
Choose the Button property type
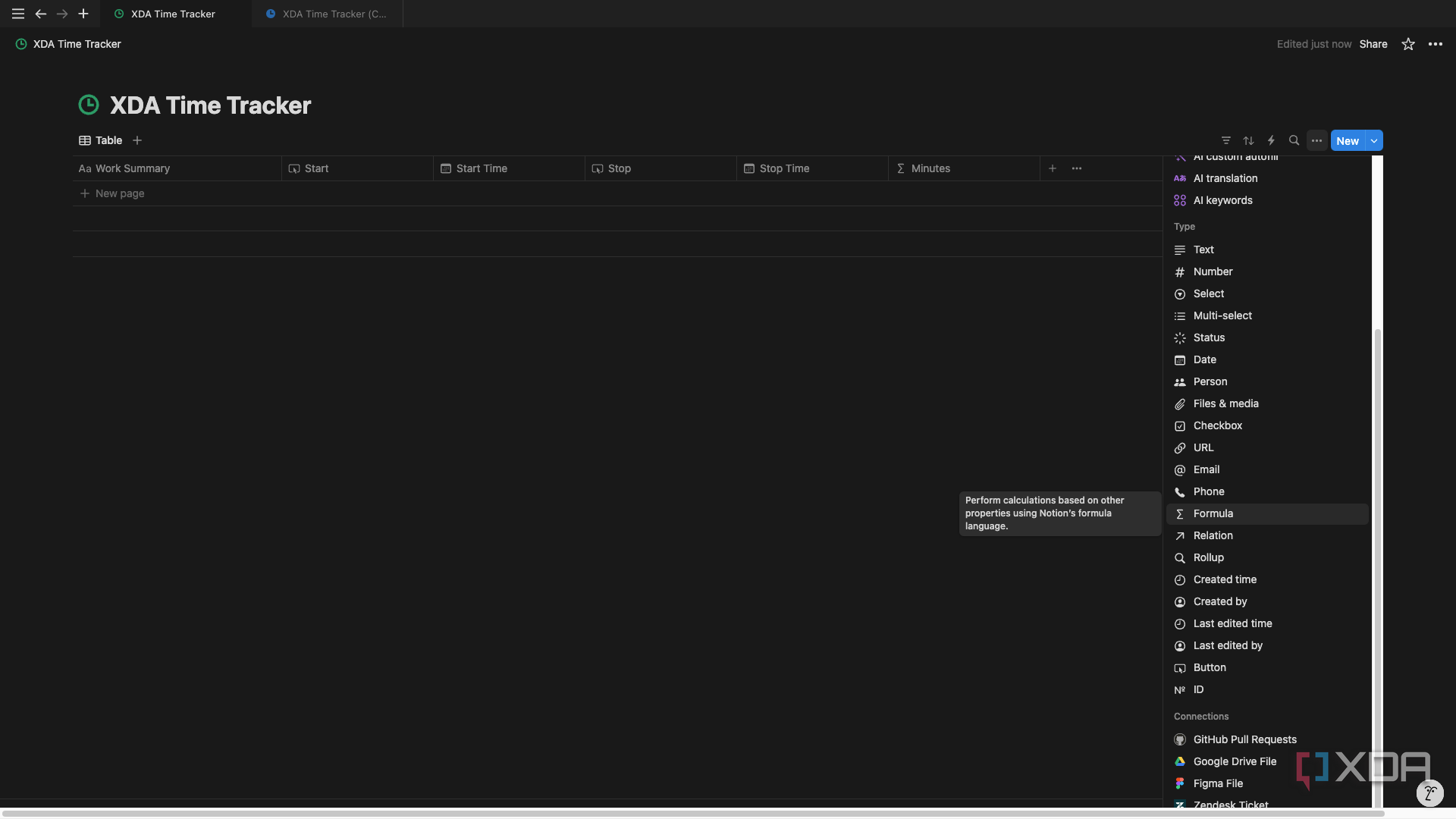(1267, 667)
